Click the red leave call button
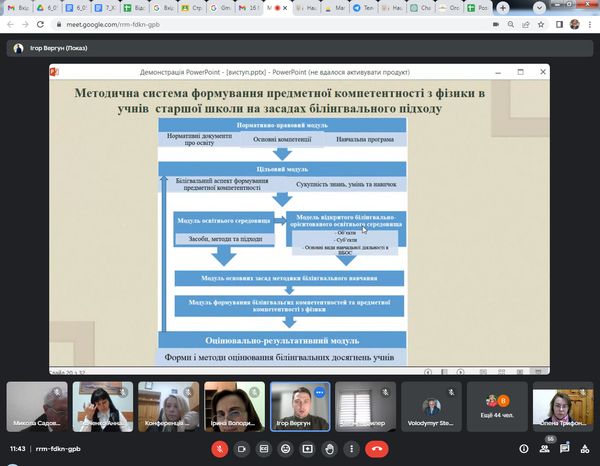600x466 pixels. pos(378,449)
